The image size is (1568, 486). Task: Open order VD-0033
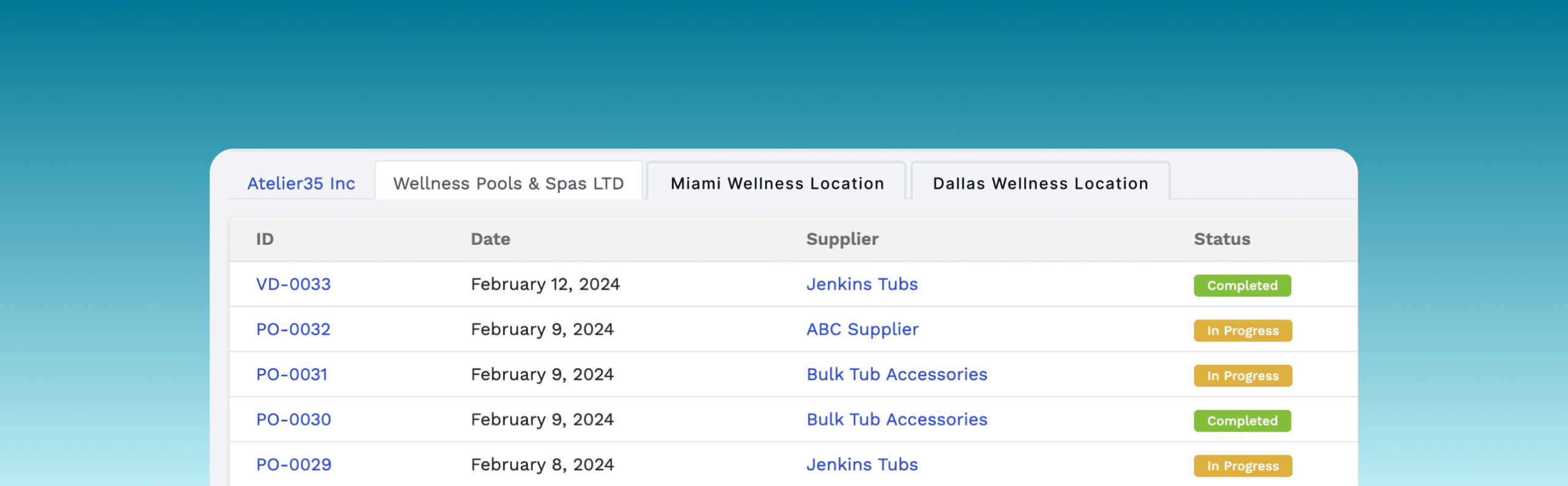293,284
